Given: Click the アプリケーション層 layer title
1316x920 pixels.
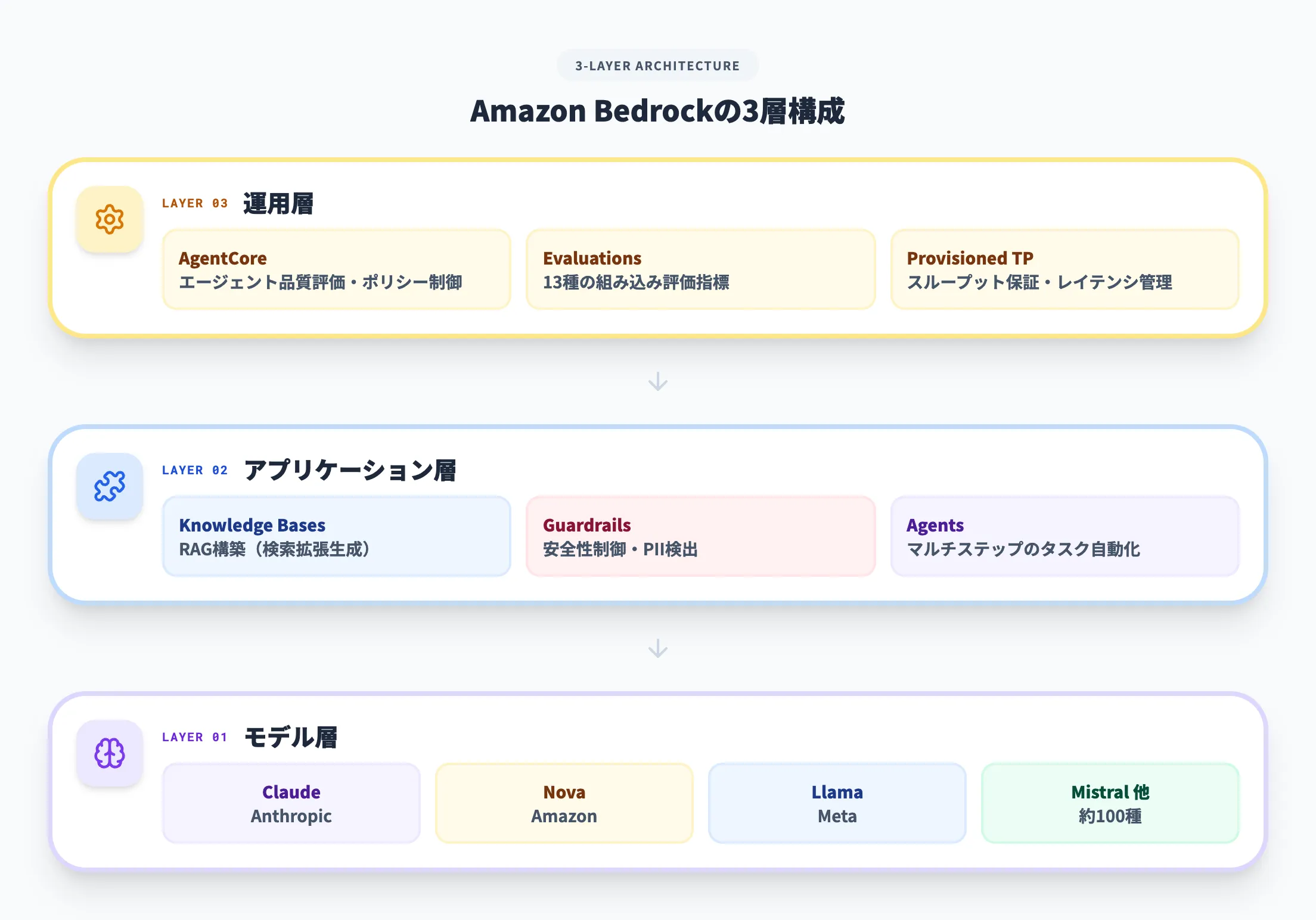Looking at the screenshot, I should pyautogui.click(x=350, y=471).
